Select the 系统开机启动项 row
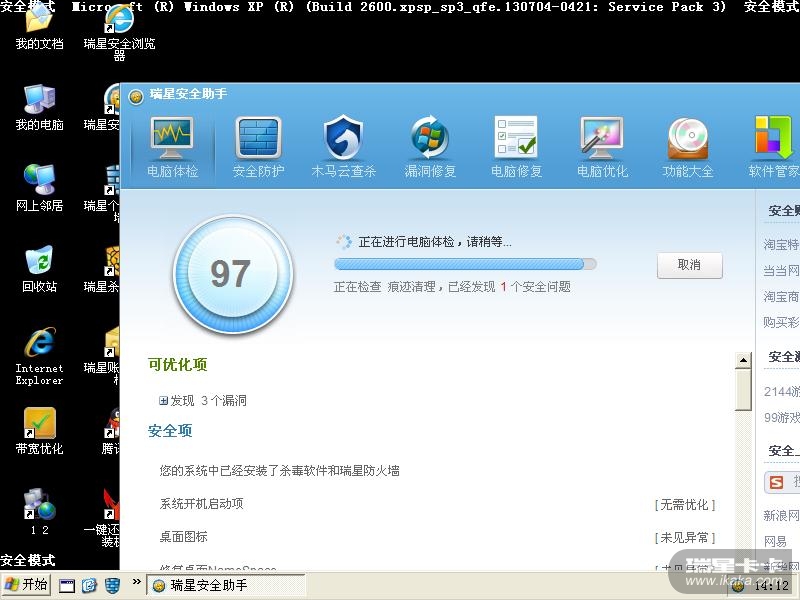The image size is (800, 600). [x=437, y=505]
